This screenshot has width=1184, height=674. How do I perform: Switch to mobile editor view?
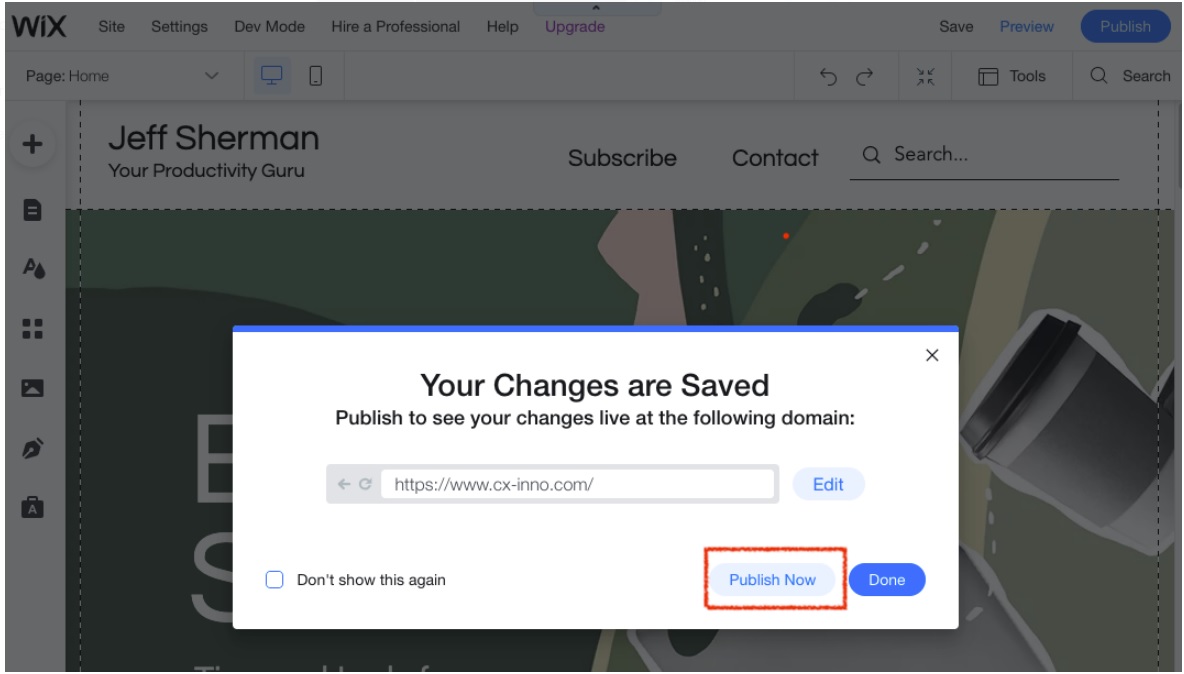pos(315,76)
